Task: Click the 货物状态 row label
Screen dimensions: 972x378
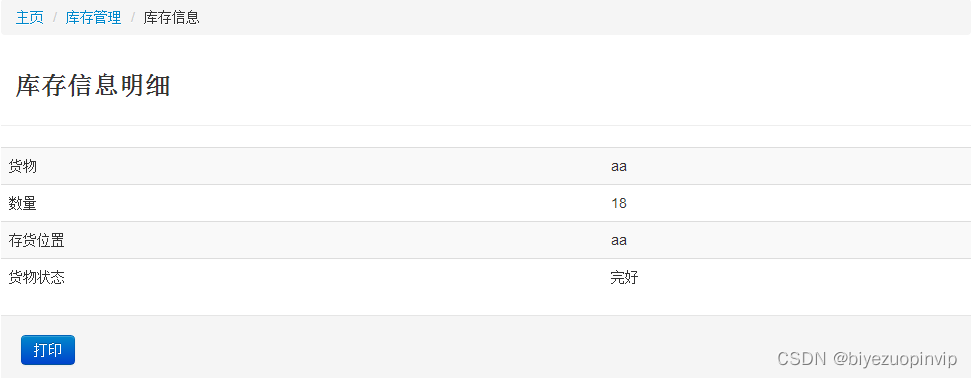Action: (37, 278)
